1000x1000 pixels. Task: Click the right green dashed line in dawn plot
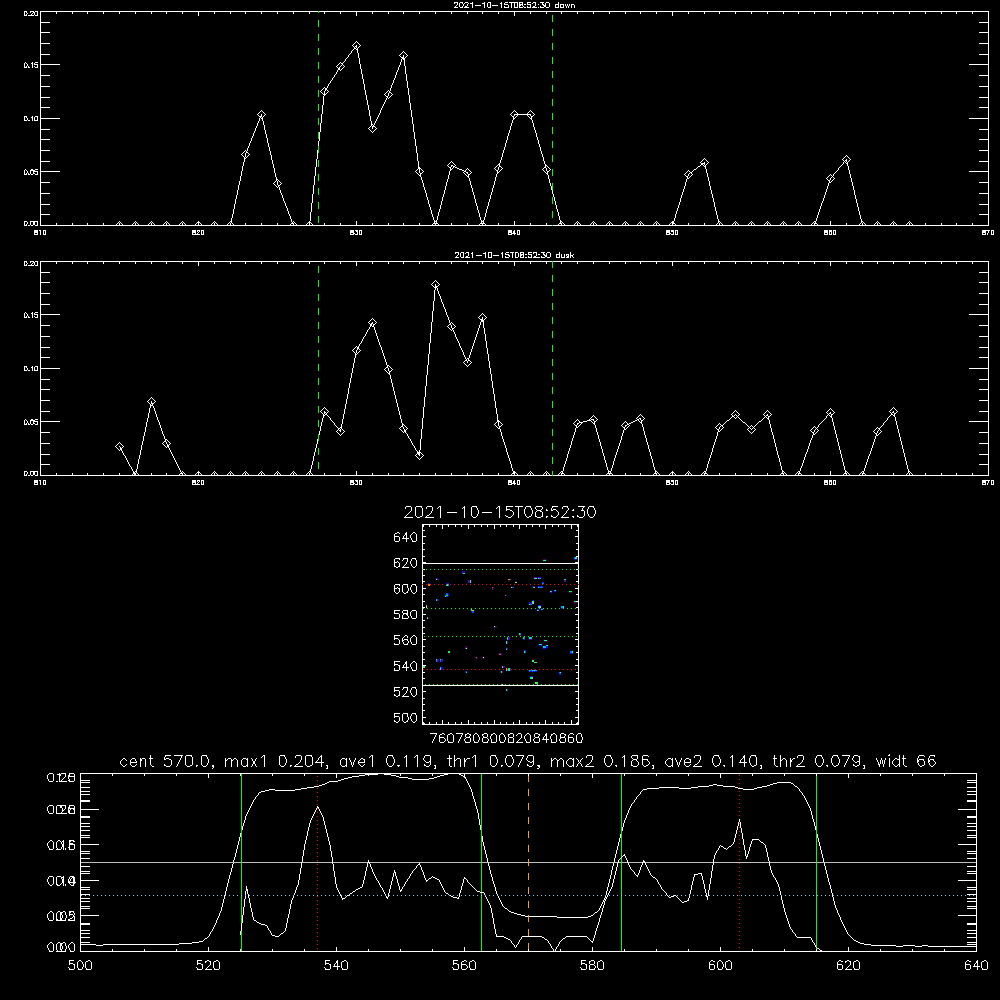click(552, 119)
